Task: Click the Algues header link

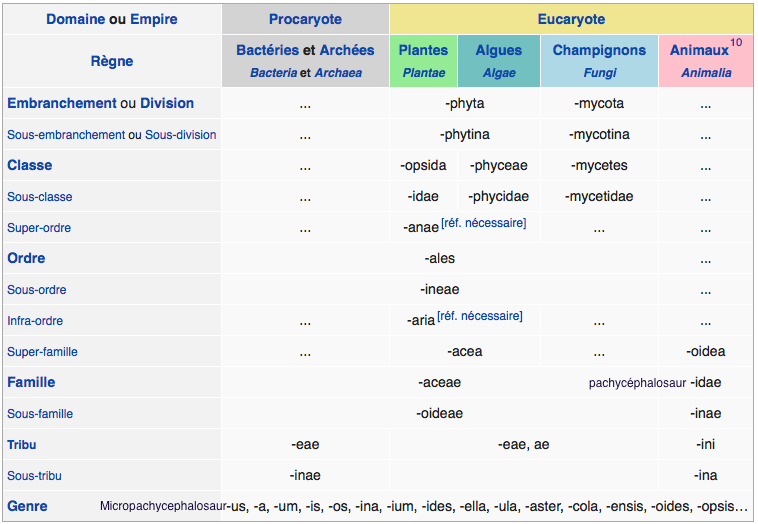Action: 499,50
